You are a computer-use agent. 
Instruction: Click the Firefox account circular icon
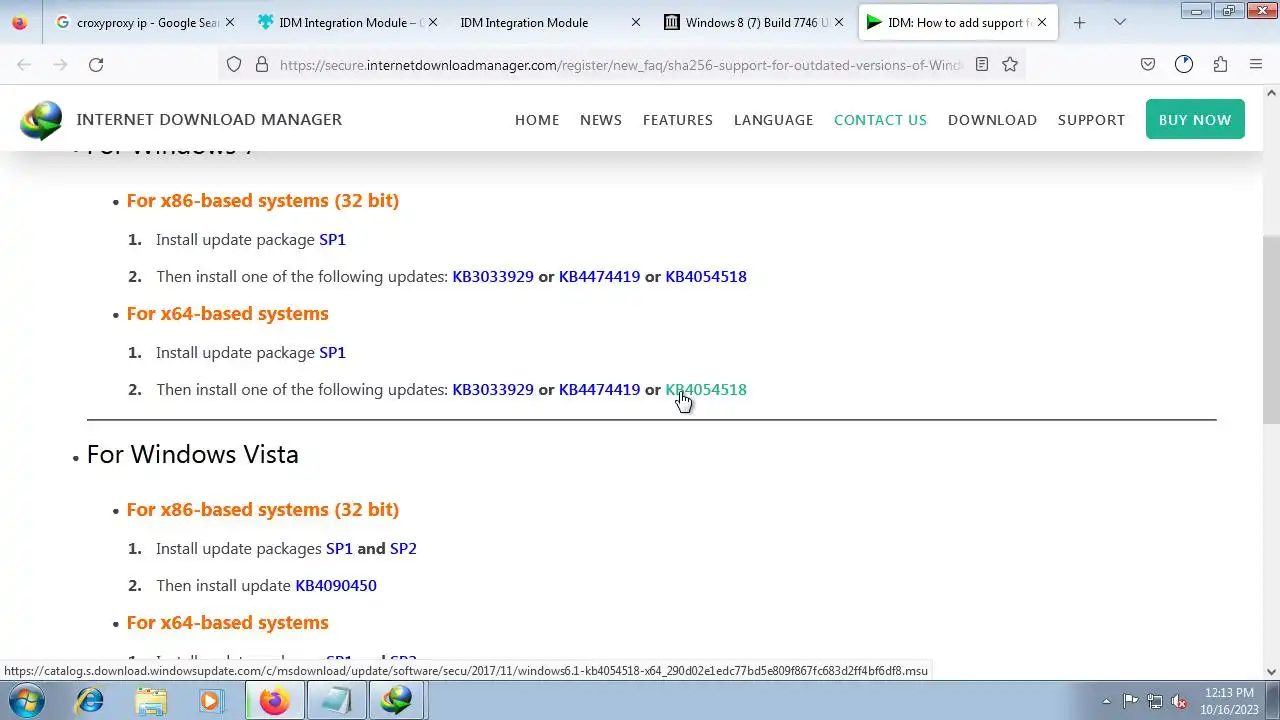click(x=1184, y=64)
